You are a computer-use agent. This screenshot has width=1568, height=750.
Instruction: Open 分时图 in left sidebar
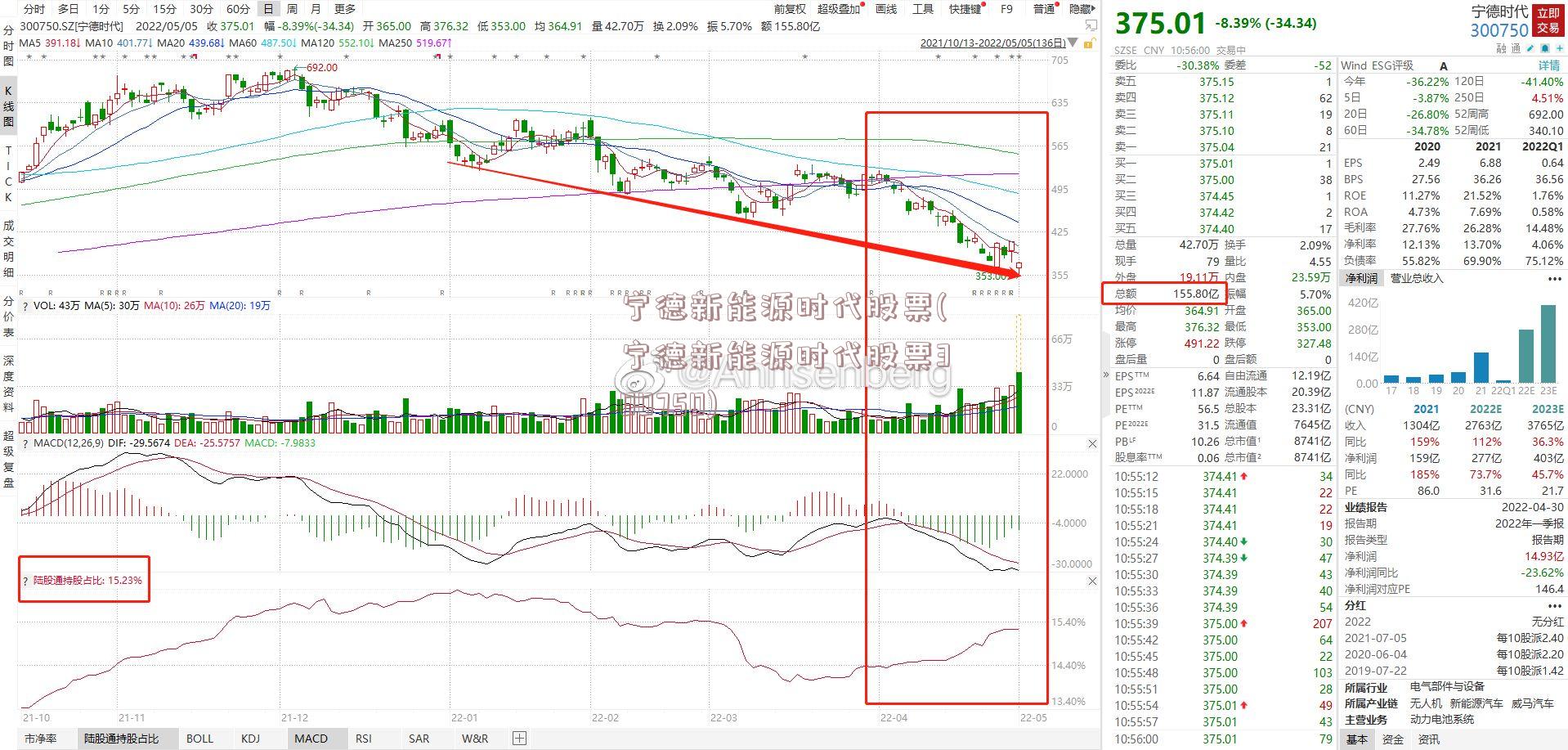8,47
